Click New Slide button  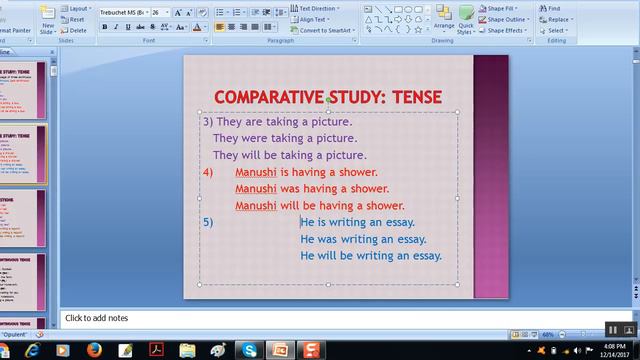click(x=48, y=20)
